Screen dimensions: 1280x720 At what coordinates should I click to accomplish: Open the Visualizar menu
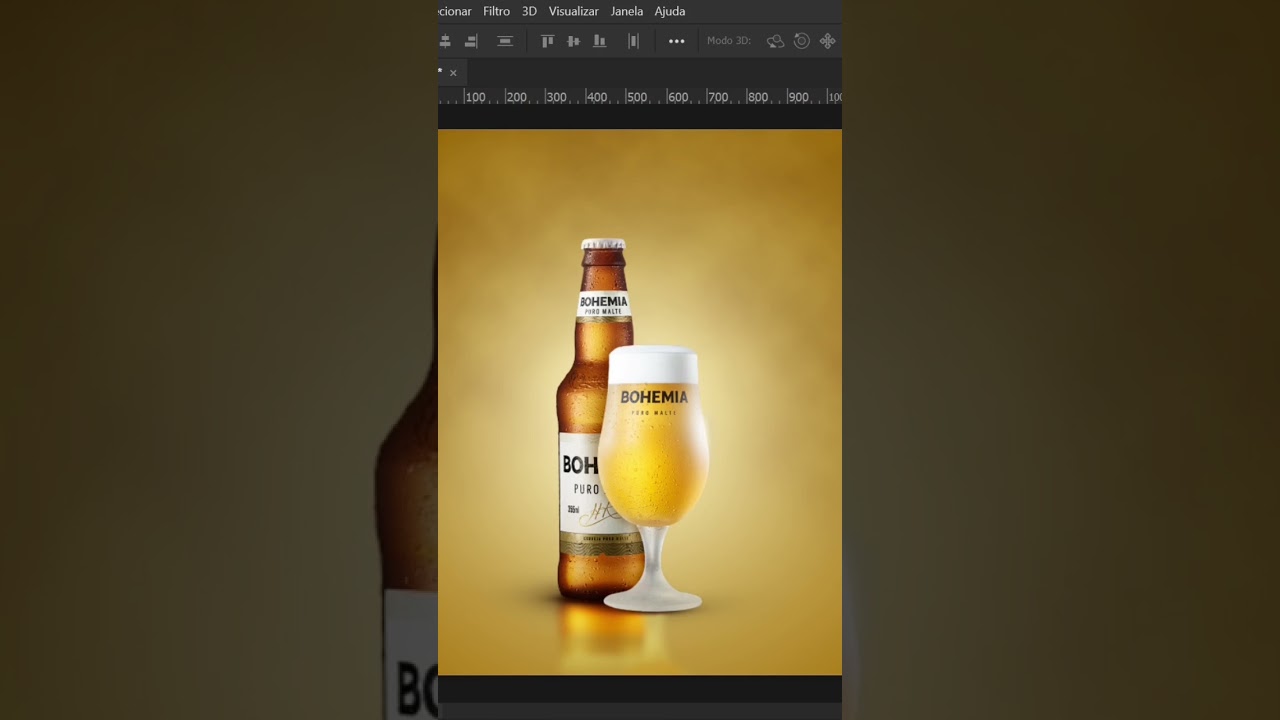573,11
